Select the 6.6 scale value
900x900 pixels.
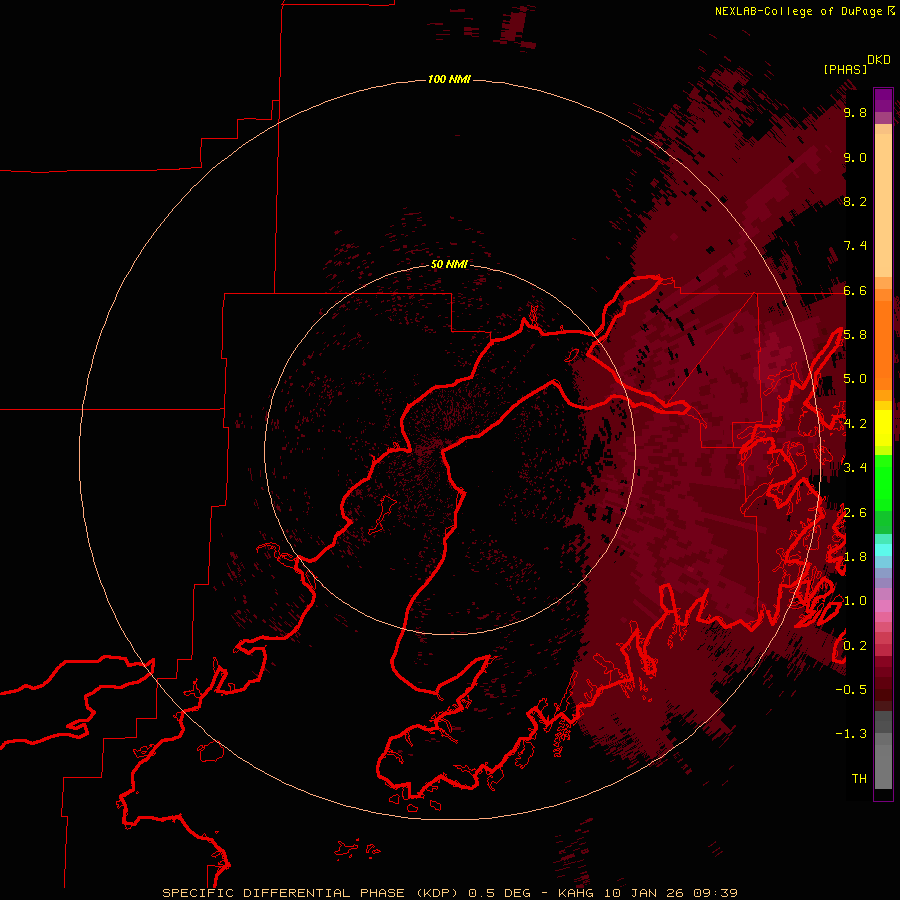pos(855,290)
